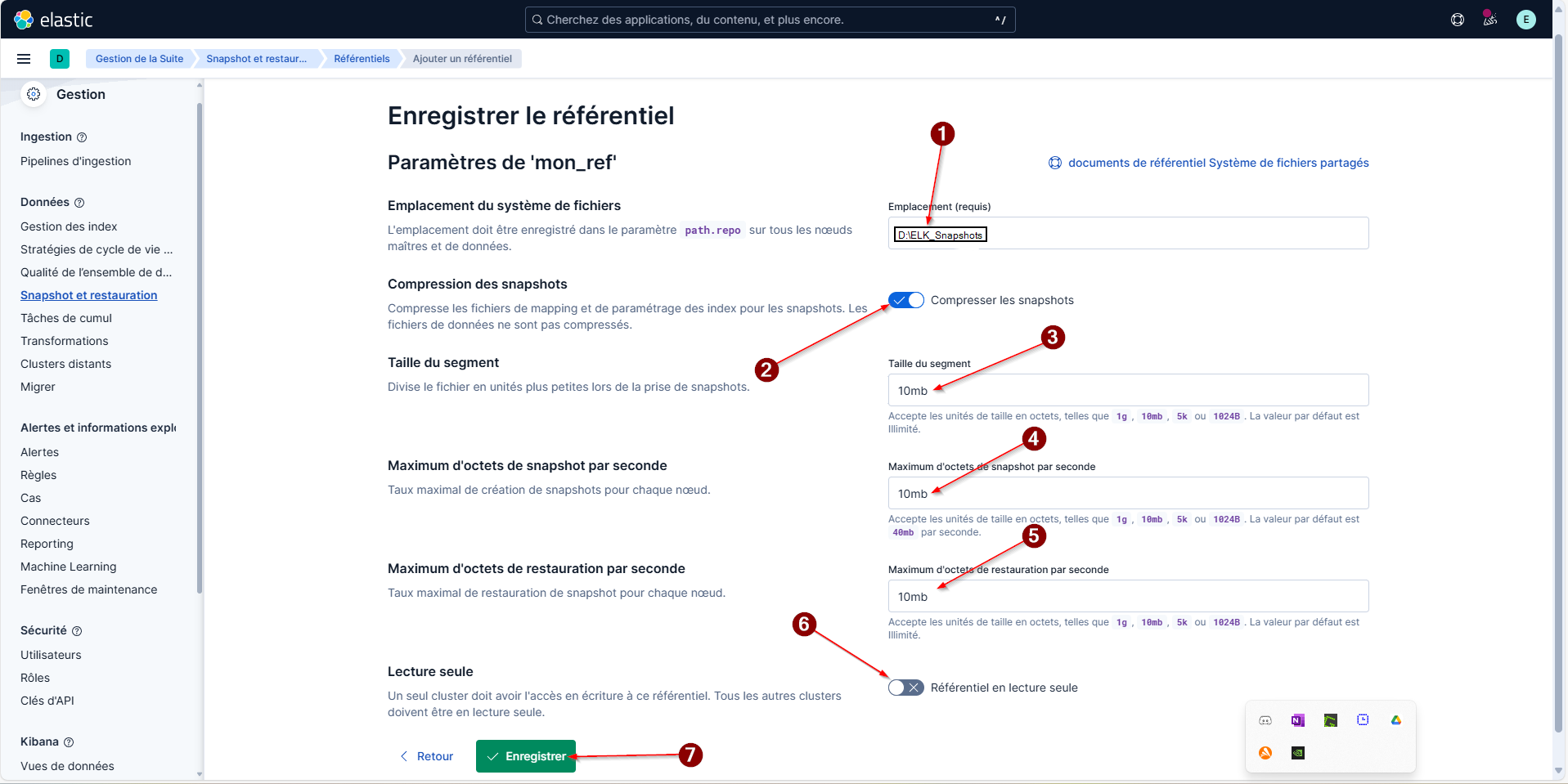Disable the Compresser les snapshots toggle

tap(906, 300)
